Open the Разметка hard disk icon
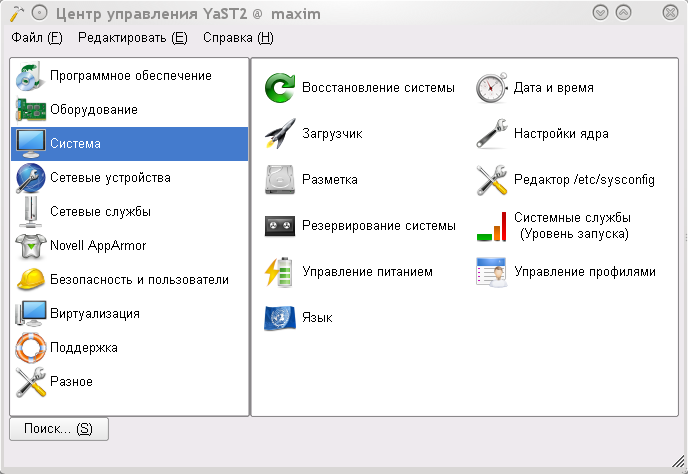688x474 pixels. click(280, 180)
